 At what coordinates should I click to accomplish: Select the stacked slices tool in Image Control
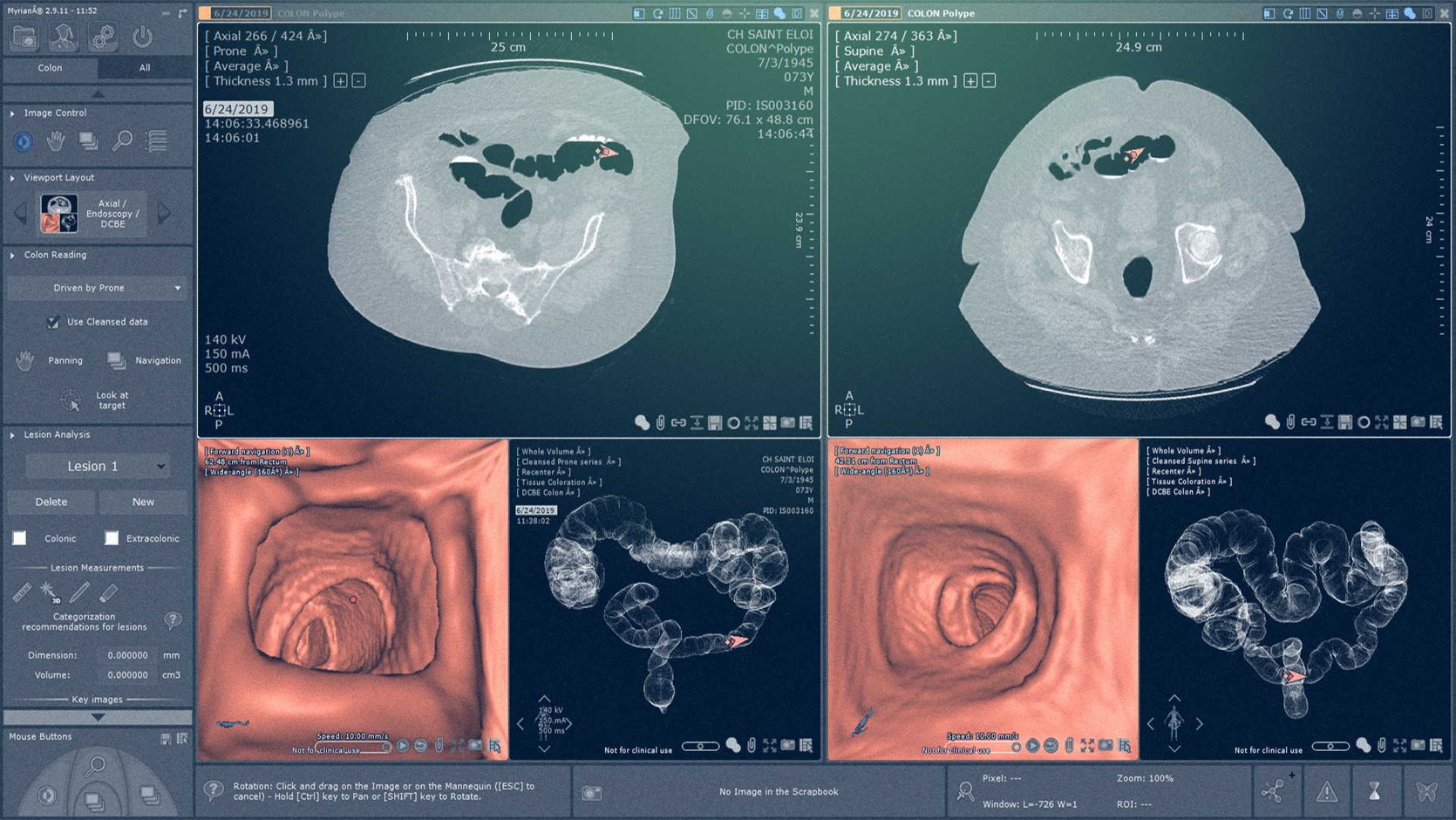pos(89,140)
